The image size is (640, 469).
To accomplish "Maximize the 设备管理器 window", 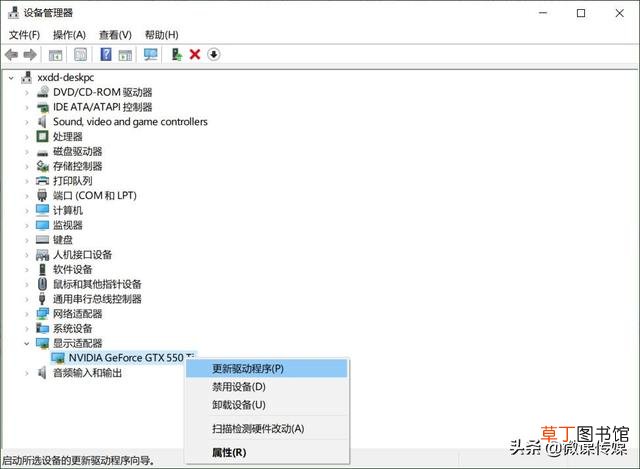I will 581,13.
